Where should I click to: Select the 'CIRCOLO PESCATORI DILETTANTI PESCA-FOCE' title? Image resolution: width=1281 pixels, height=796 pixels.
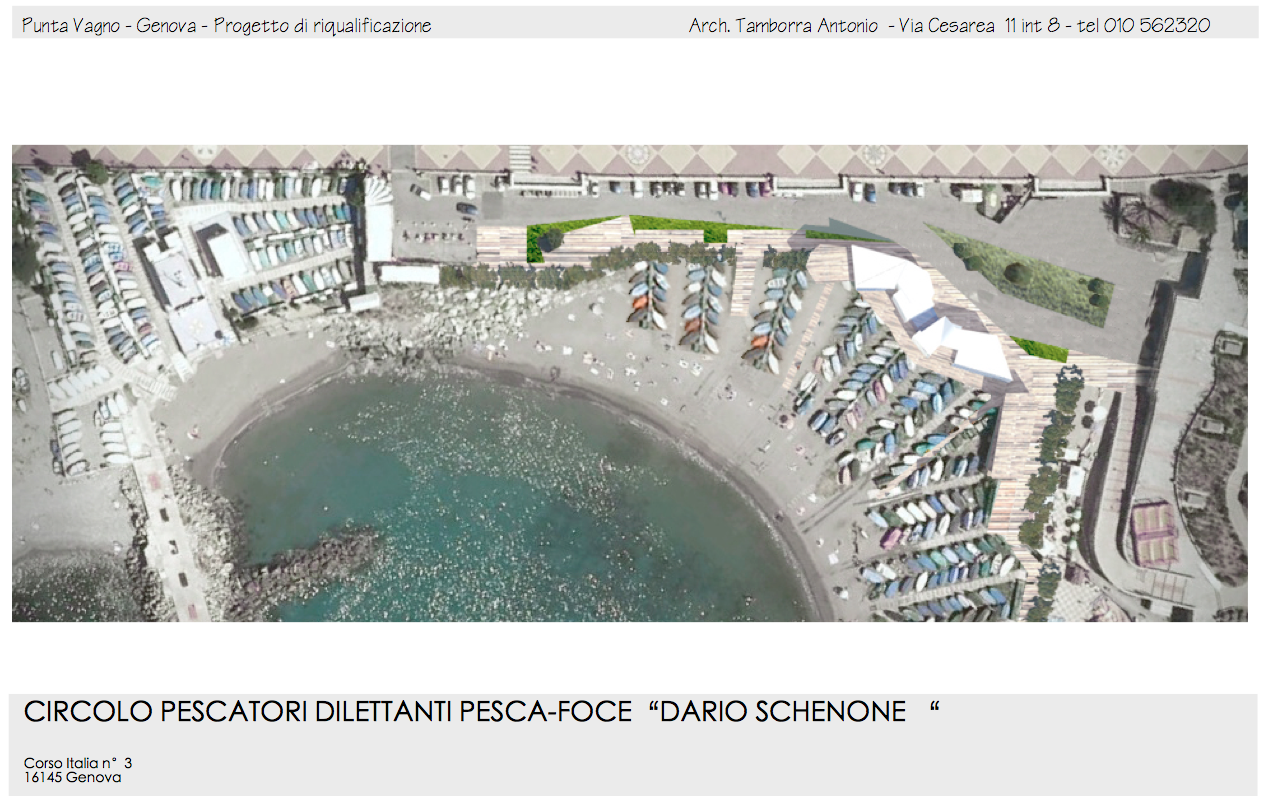pyautogui.click(x=328, y=712)
